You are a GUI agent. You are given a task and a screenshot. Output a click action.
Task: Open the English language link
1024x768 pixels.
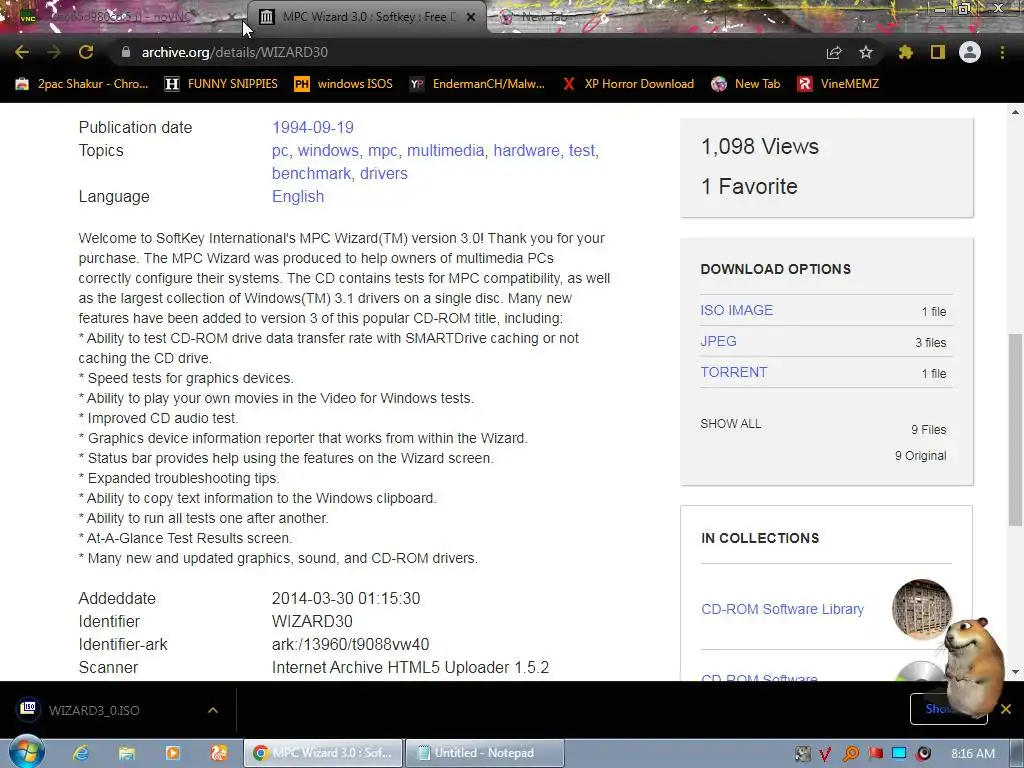[x=298, y=197]
